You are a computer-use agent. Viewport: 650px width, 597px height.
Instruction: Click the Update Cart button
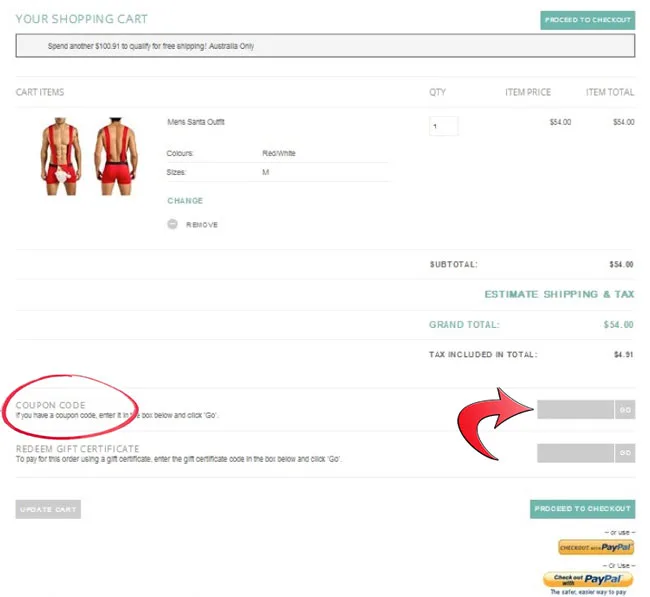[x=48, y=509]
